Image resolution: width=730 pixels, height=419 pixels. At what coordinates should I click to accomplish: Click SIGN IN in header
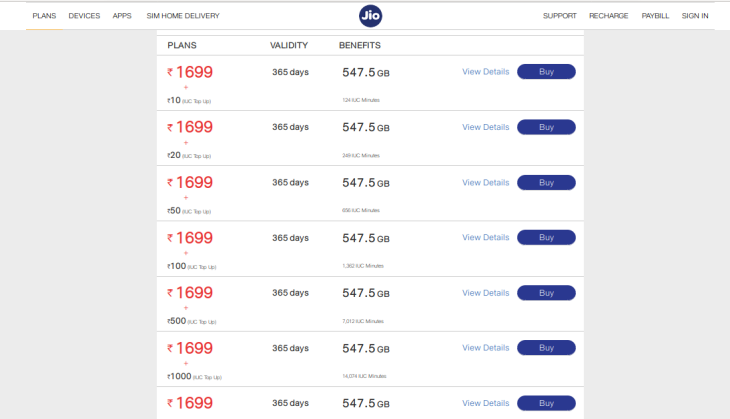pos(695,16)
